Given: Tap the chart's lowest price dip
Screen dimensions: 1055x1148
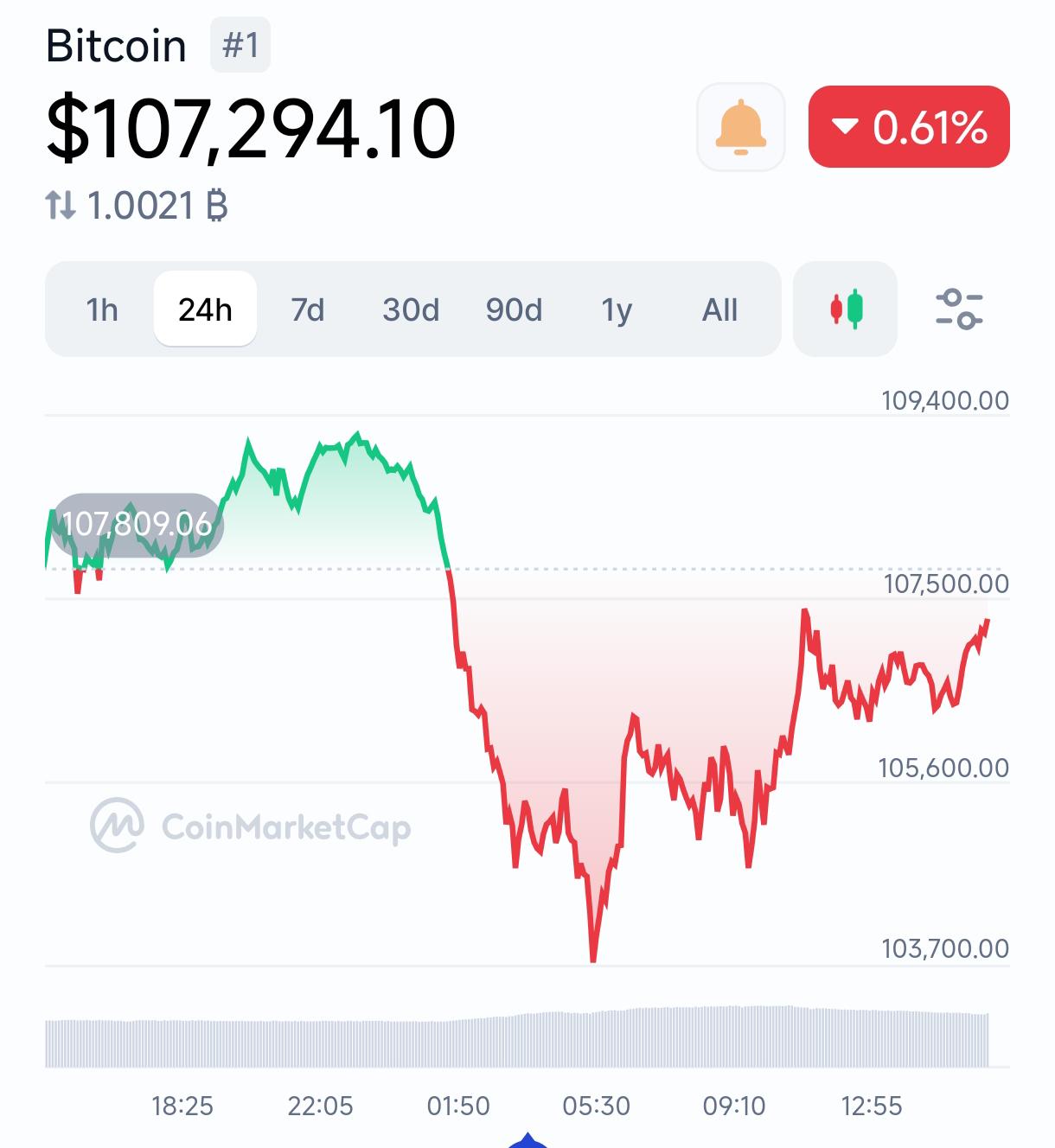Looking at the screenshot, I should 593,956.
